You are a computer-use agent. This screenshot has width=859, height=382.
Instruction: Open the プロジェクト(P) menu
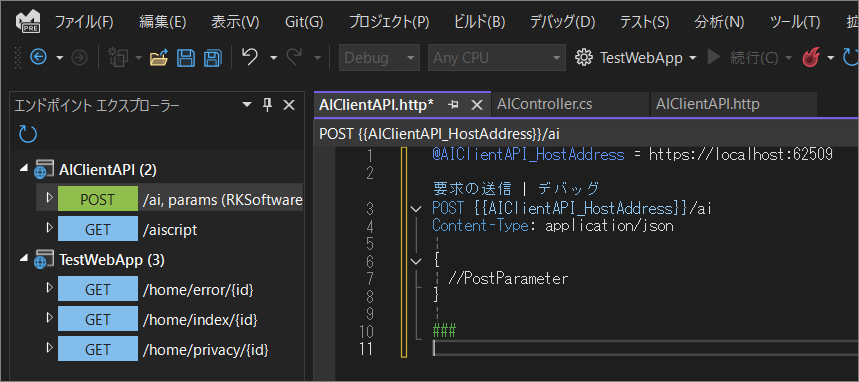coord(389,22)
